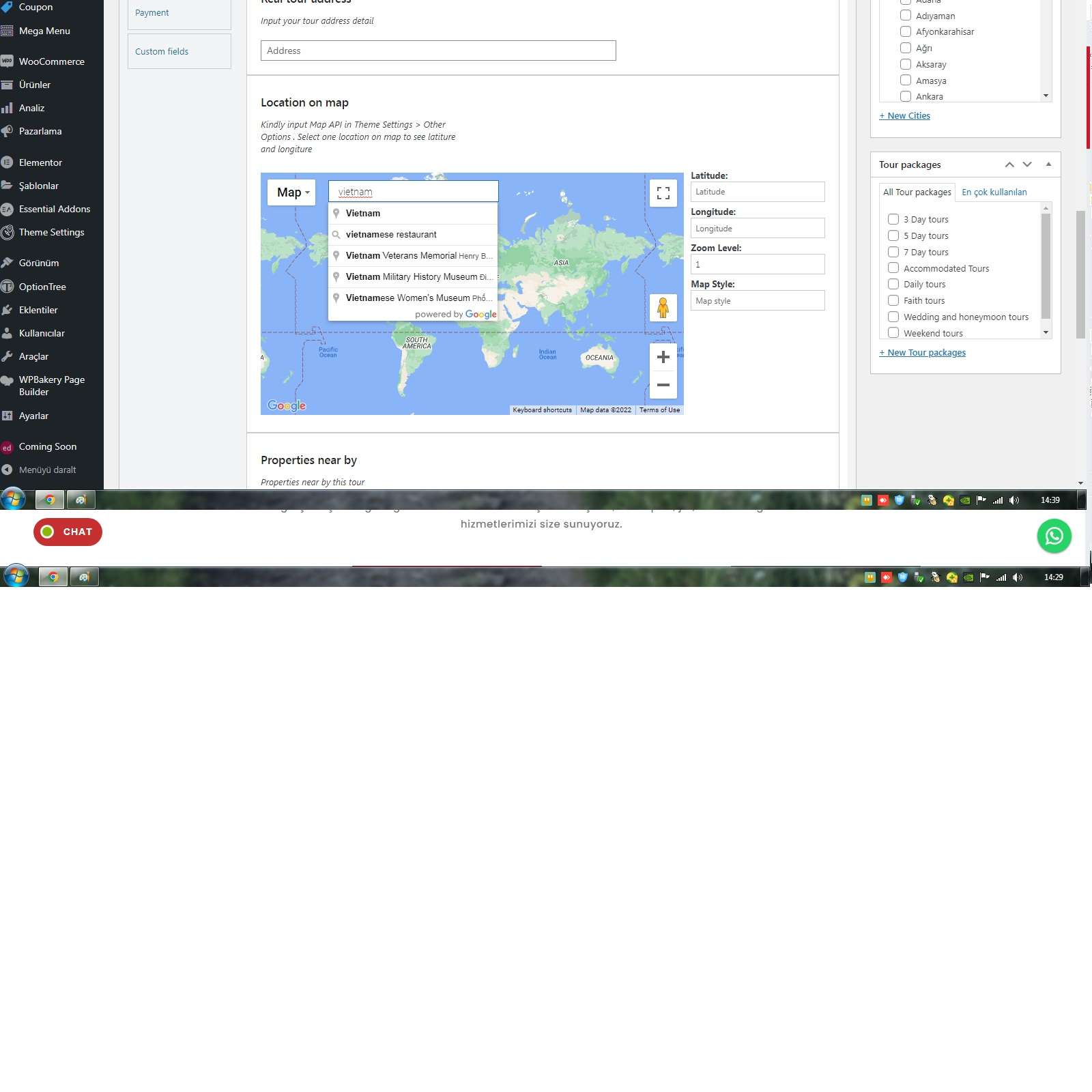Switch to En çok kullanılan tab
This screenshot has height=1092, width=1092.
(994, 192)
